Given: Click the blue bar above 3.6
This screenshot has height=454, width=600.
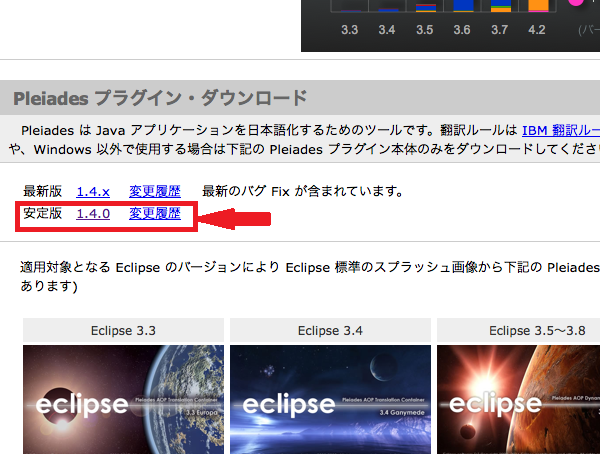Looking at the screenshot, I should pyautogui.click(x=463, y=5).
